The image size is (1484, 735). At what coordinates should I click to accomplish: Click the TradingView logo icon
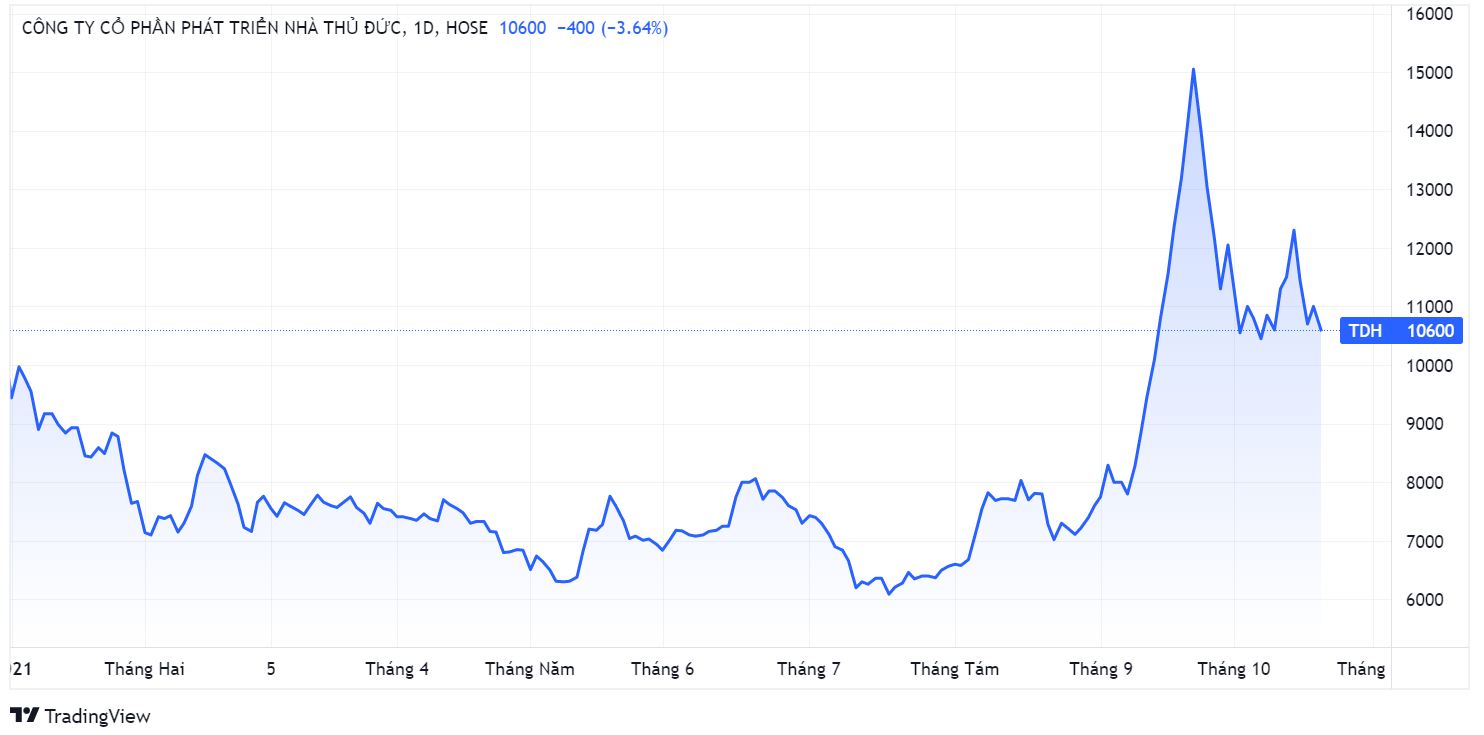(24, 715)
